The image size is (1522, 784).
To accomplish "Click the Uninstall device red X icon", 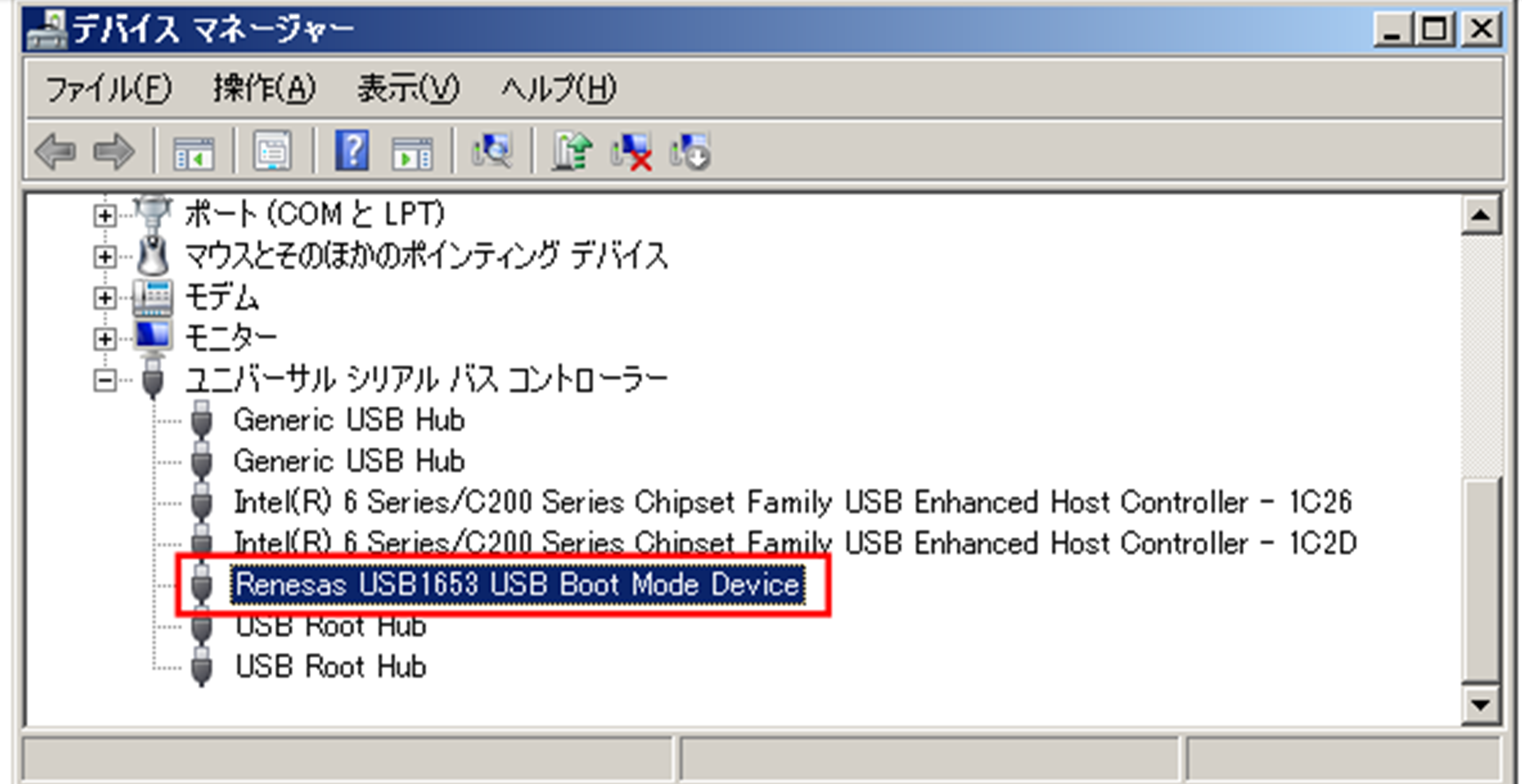I will point(631,152).
